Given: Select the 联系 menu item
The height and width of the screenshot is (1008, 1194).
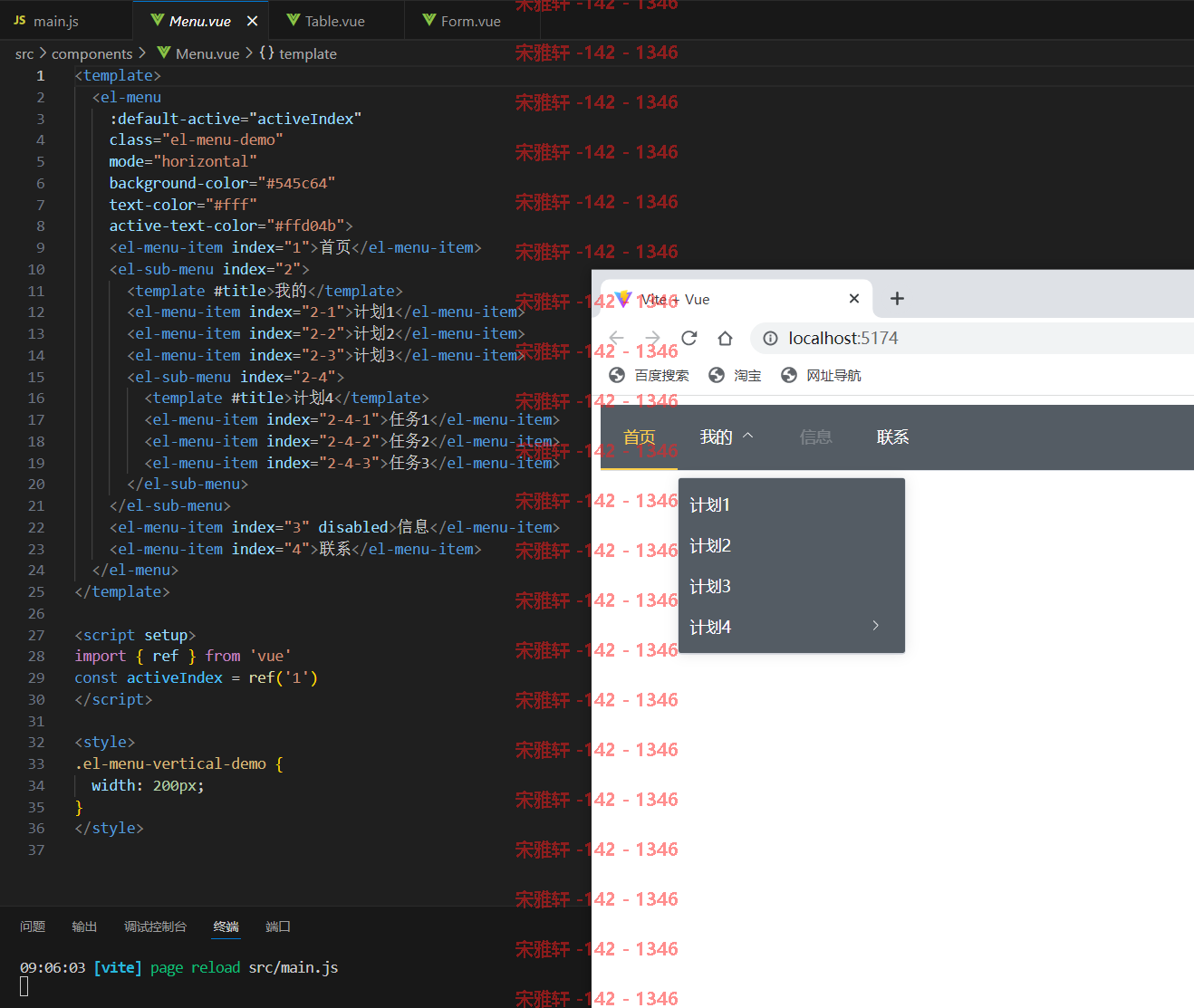Looking at the screenshot, I should pyautogui.click(x=892, y=437).
